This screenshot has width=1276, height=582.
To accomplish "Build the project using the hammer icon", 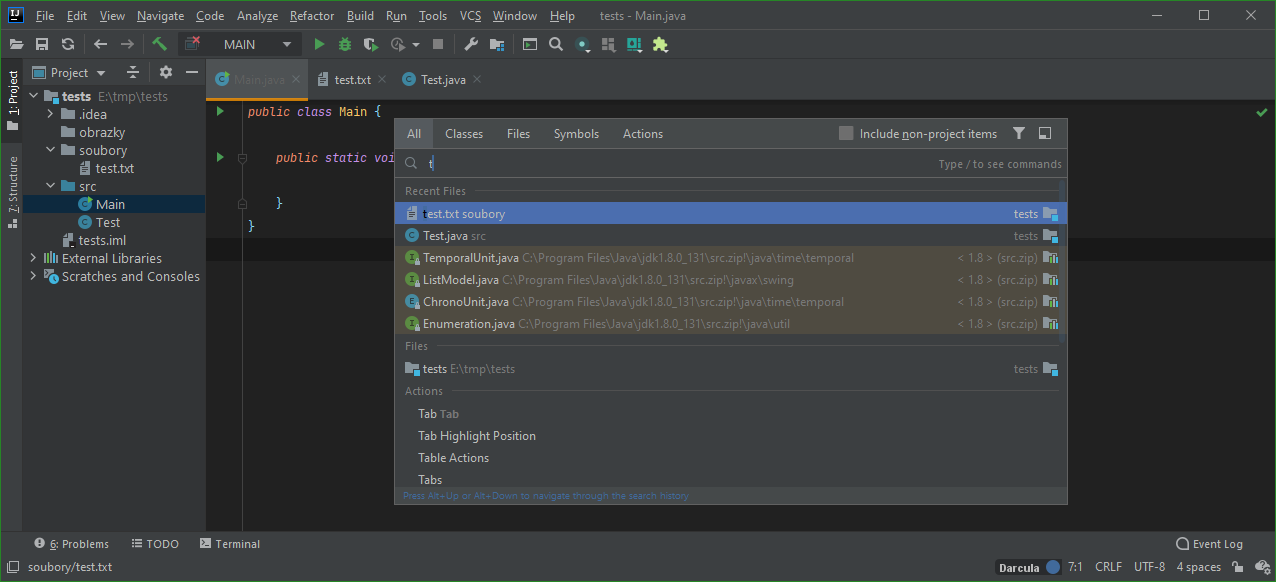I will click(x=160, y=44).
